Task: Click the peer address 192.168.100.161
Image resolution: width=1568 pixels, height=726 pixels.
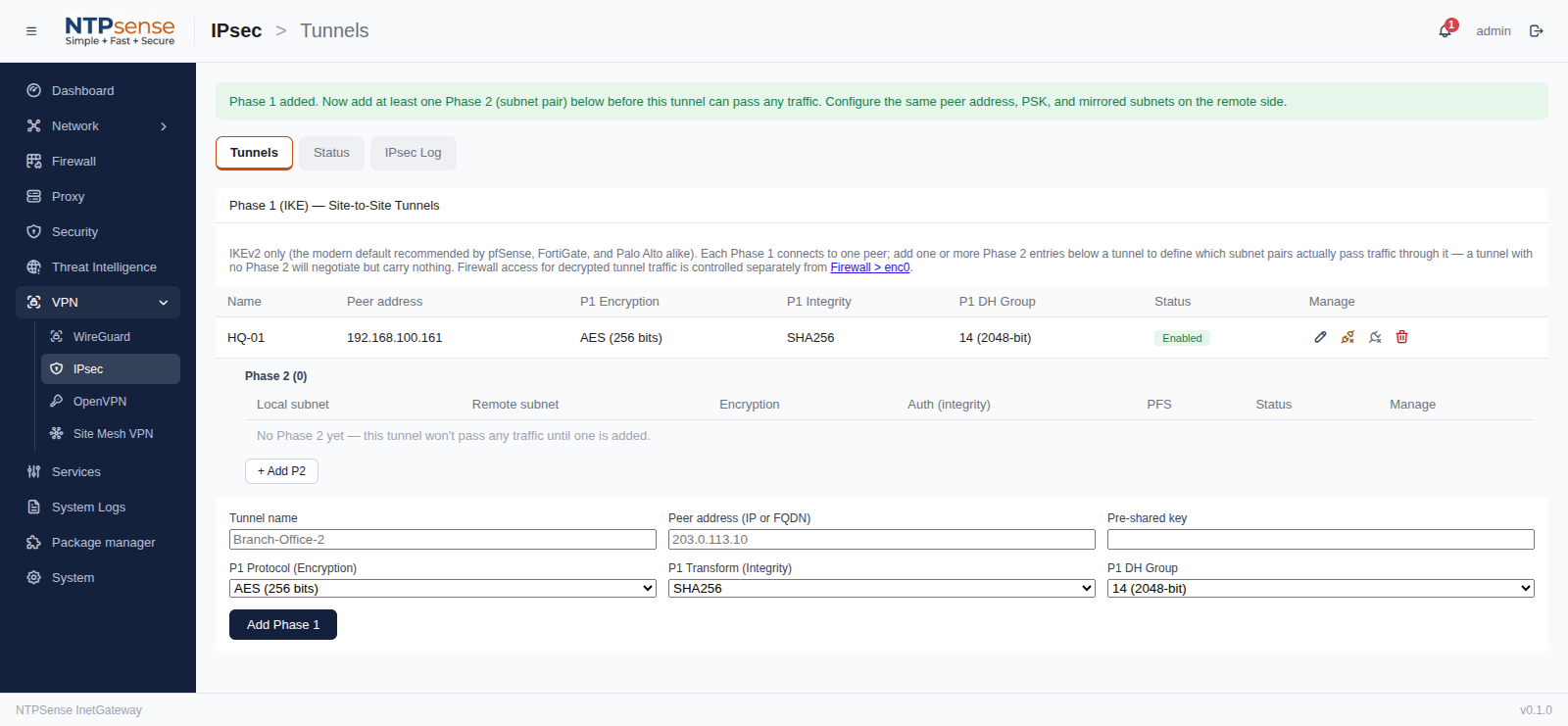Action: coord(394,338)
